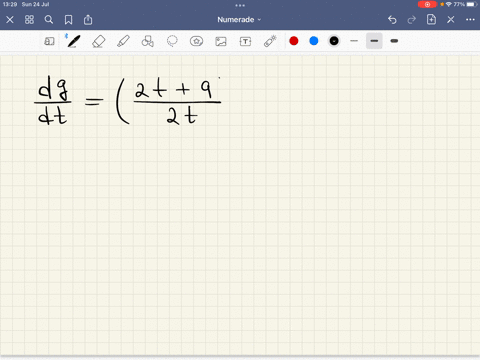Image resolution: width=480 pixels, height=360 pixels.
Task: Select the Shapes tool
Action: pyautogui.click(x=148, y=41)
